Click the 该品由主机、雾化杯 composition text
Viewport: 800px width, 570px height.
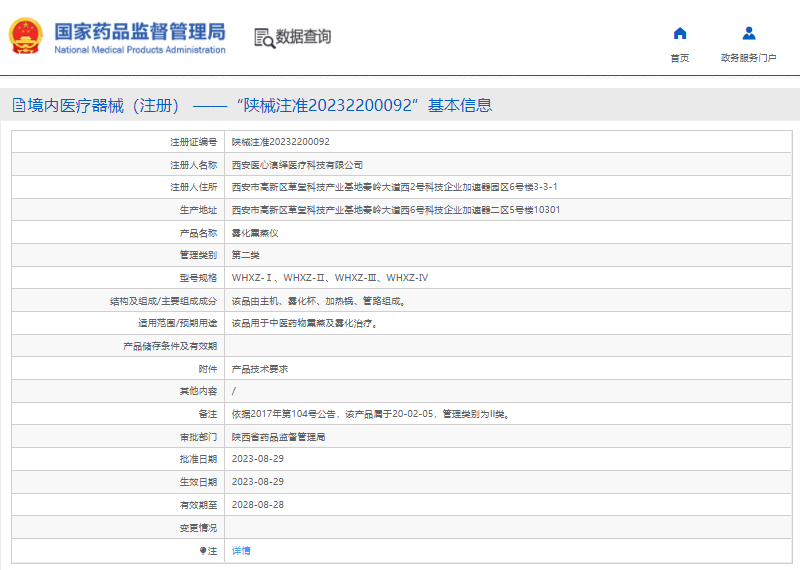319,302
